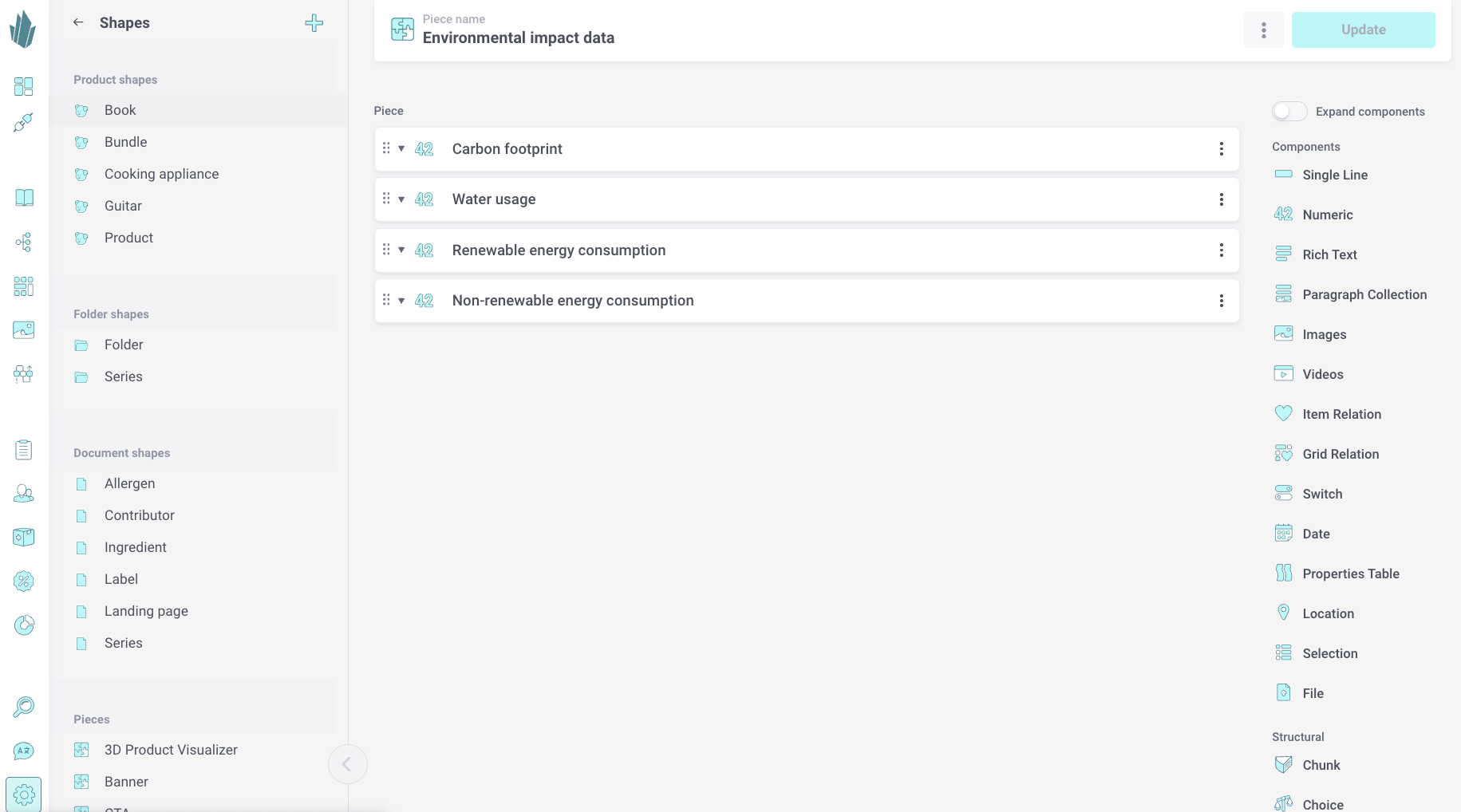Open the search magnifier in left sidebar
This screenshot has height=812, width=1461.
click(x=24, y=706)
